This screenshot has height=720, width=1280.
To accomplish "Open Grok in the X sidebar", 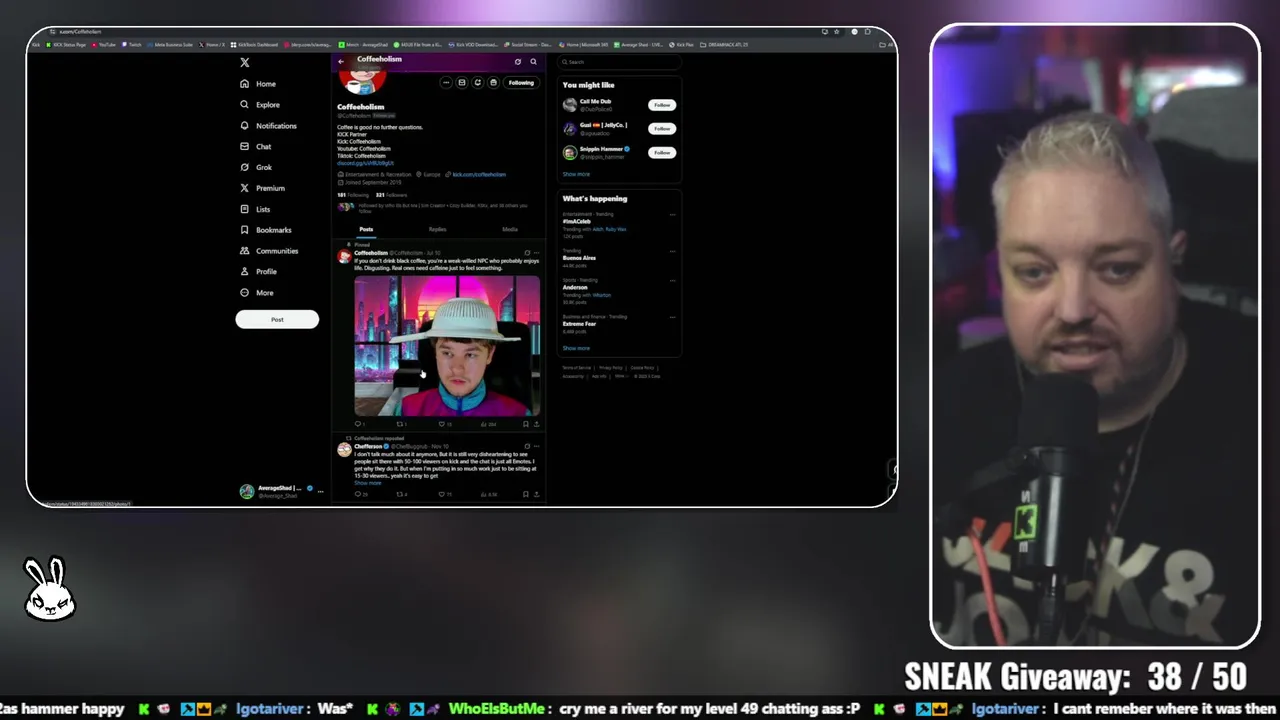I will coord(256,168).
